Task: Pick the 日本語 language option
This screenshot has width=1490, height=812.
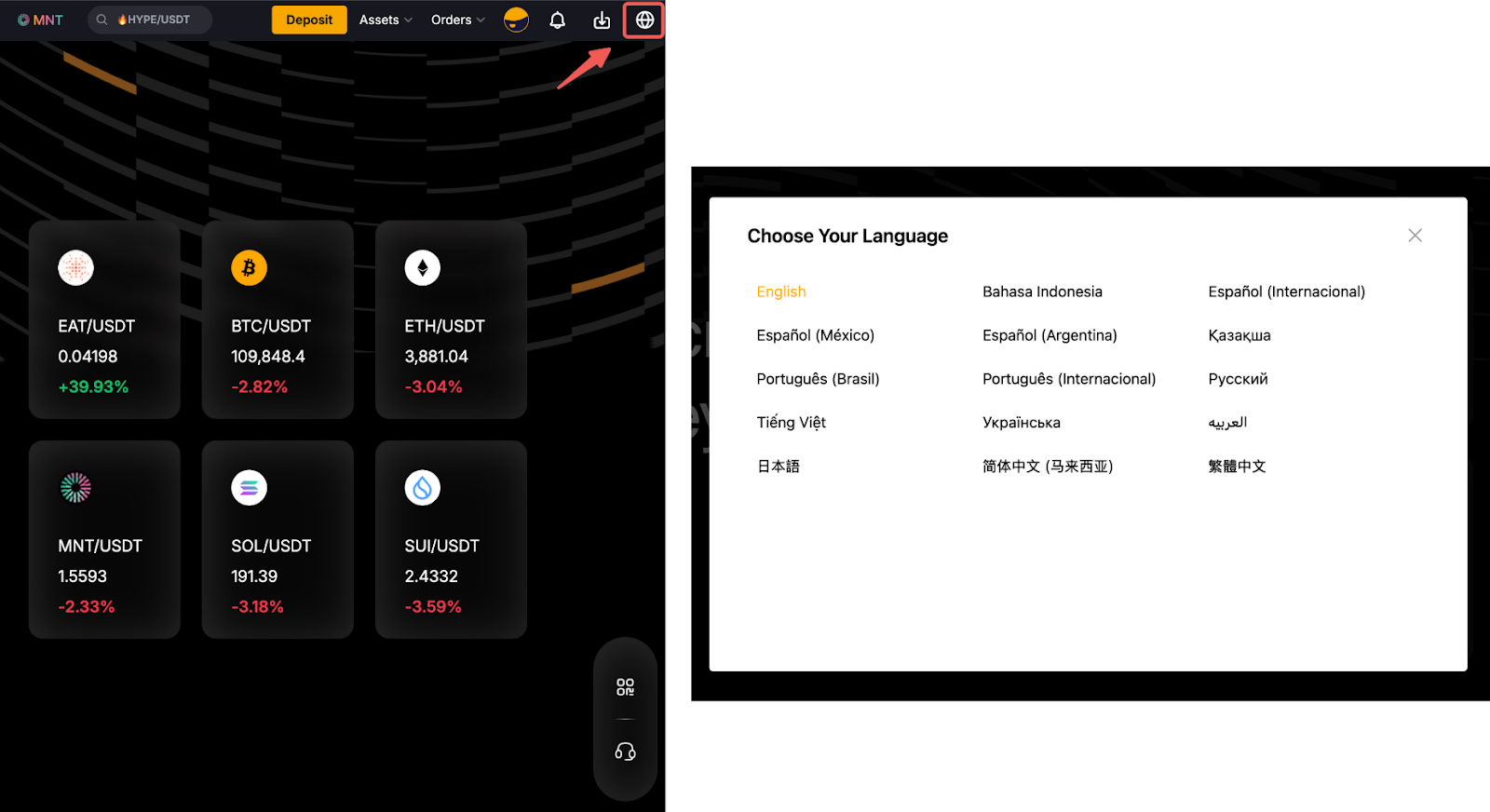Action: click(x=779, y=467)
